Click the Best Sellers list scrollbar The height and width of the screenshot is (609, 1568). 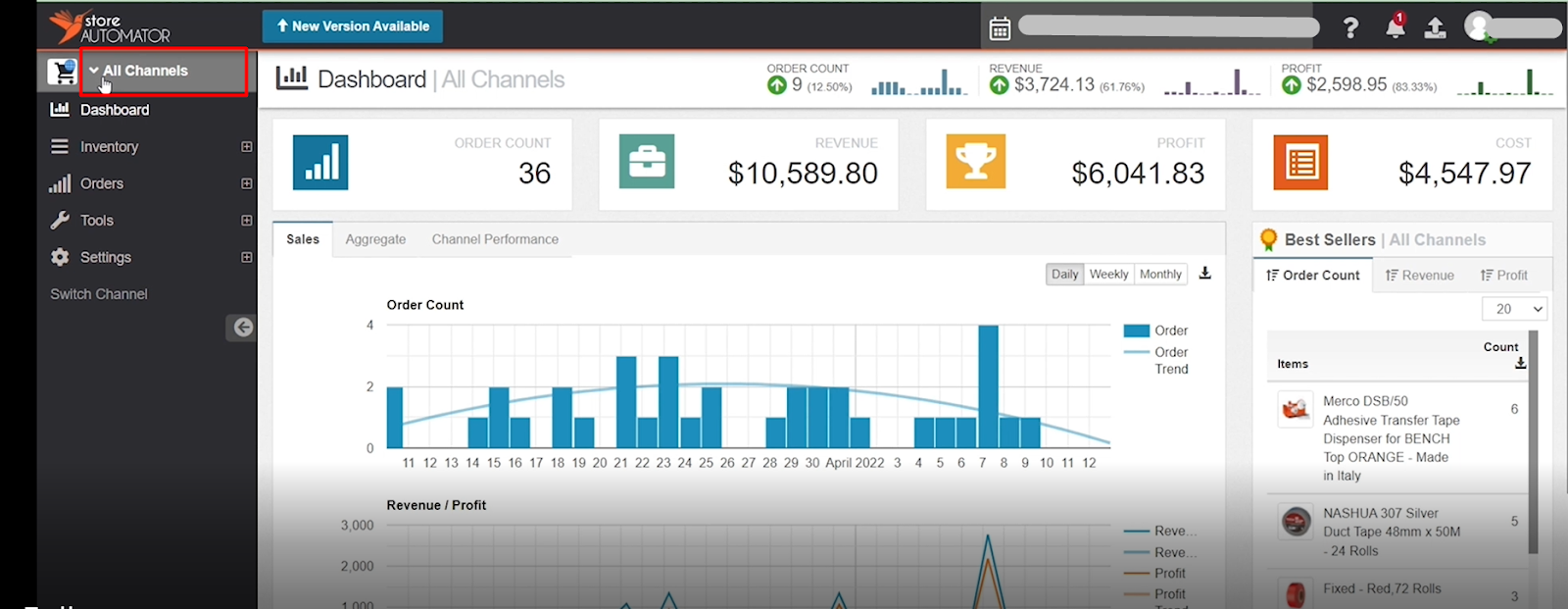coord(1533,441)
